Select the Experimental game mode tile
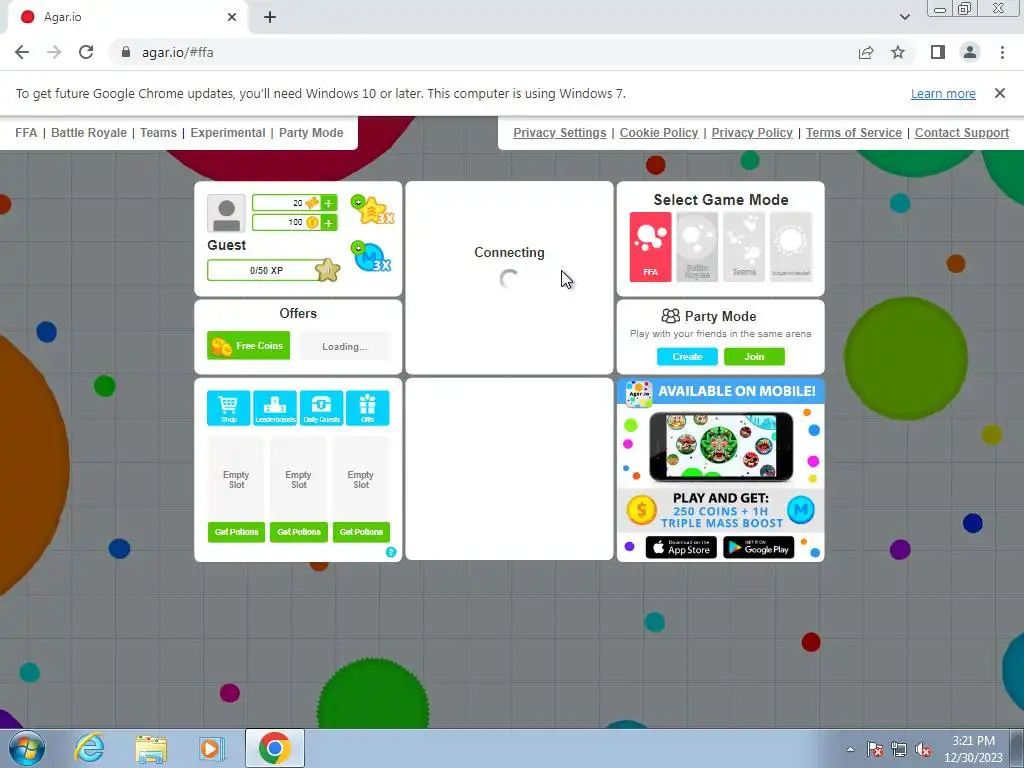1024x768 pixels. click(x=791, y=247)
